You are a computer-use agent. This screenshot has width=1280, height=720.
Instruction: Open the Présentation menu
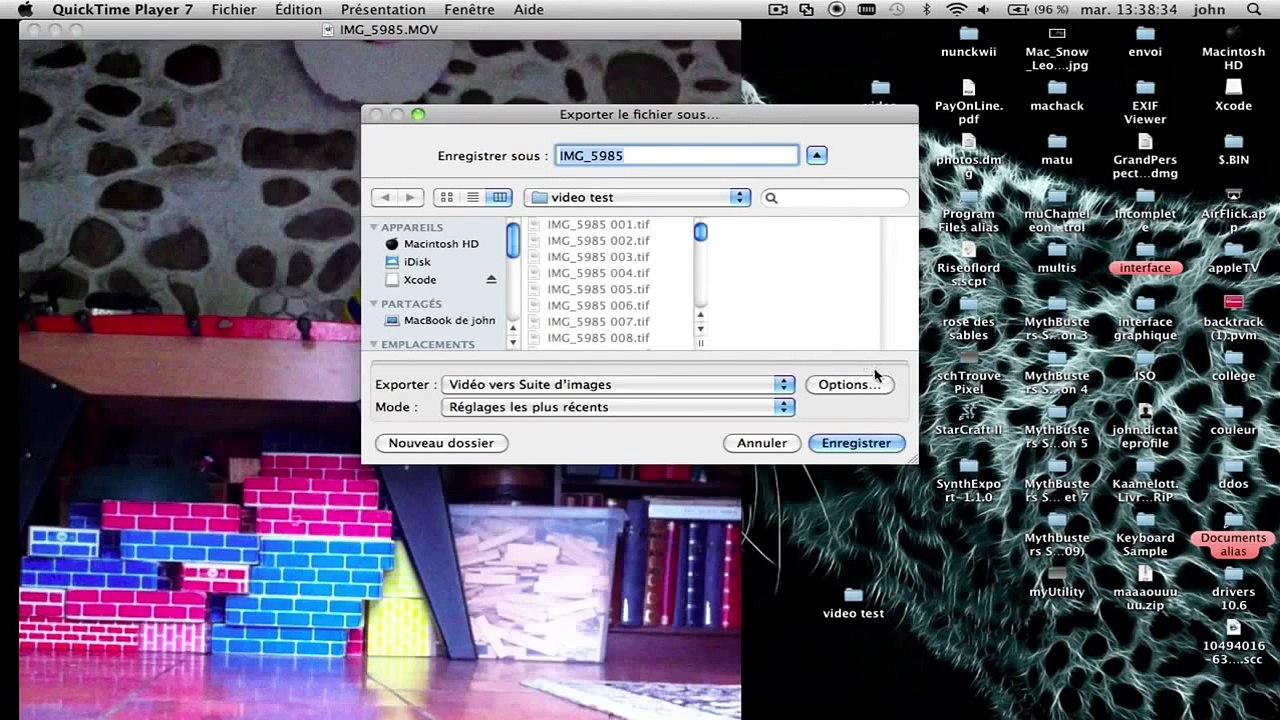tap(383, 10)
